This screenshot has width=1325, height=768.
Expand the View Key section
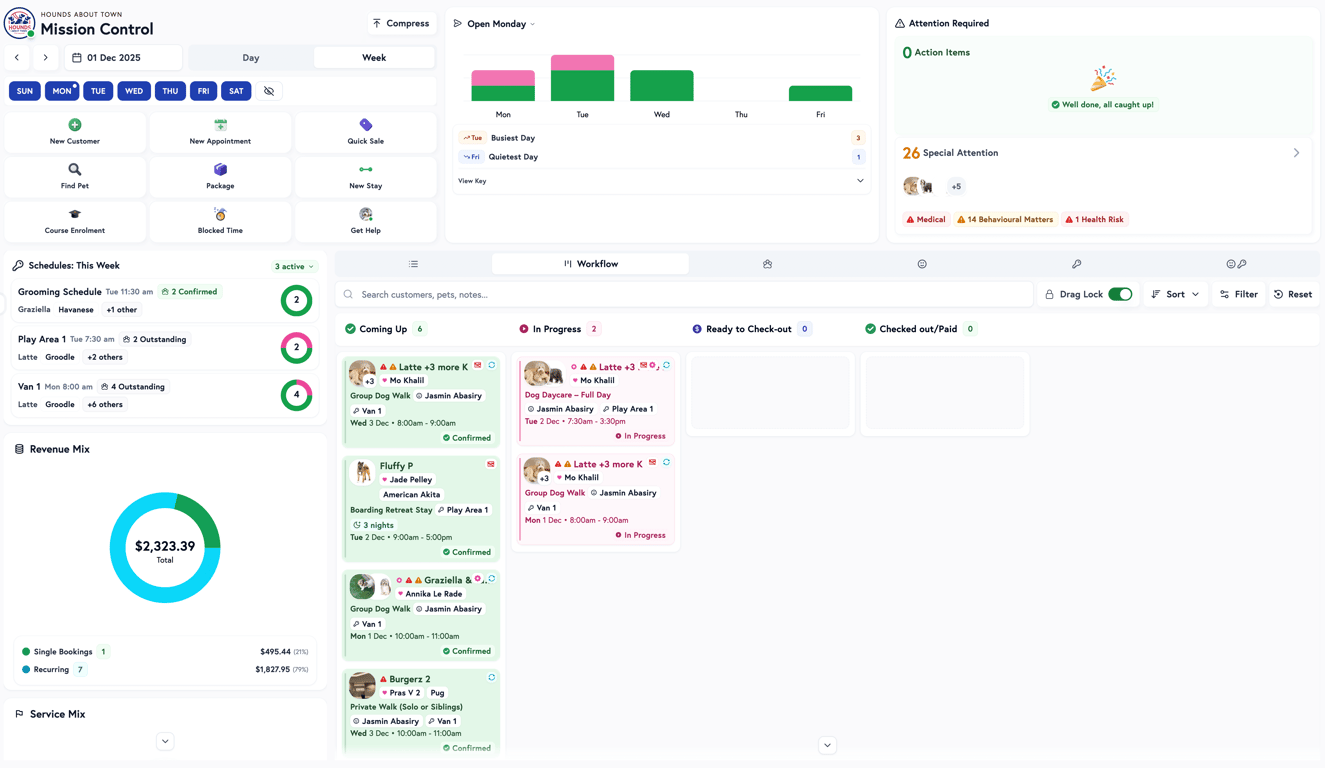(661, 181)
